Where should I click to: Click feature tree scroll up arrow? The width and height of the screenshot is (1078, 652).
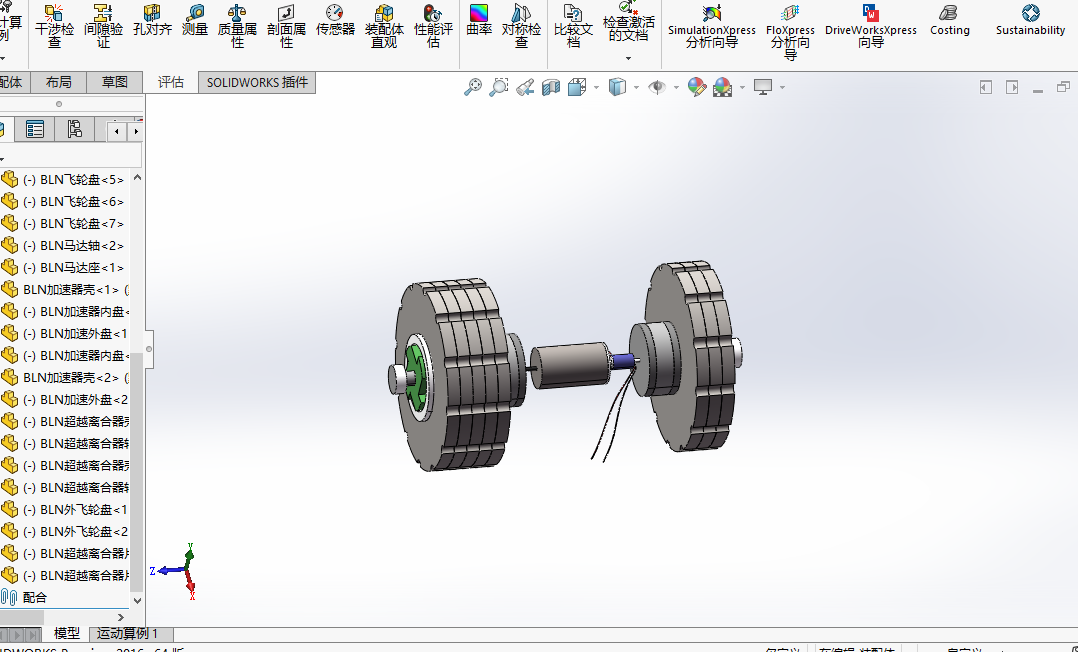[137, 177]
